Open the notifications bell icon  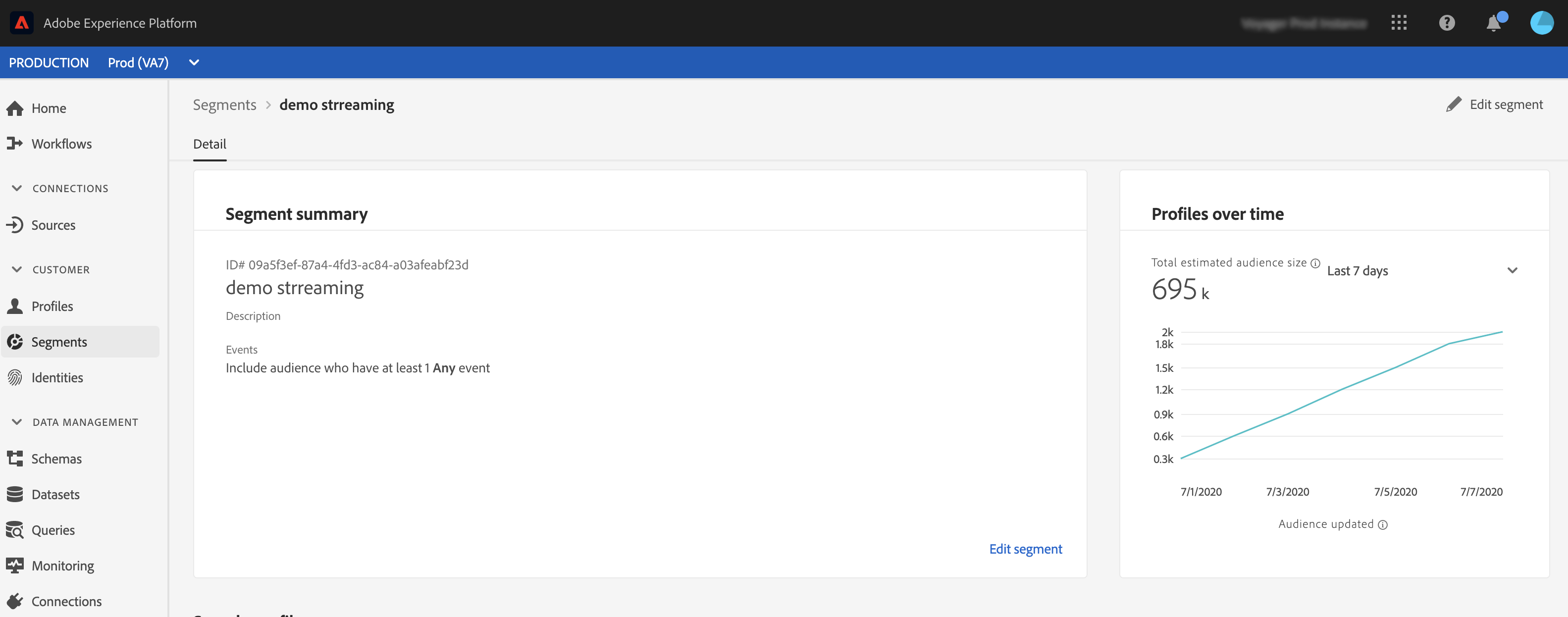(x=1493, y=24)
